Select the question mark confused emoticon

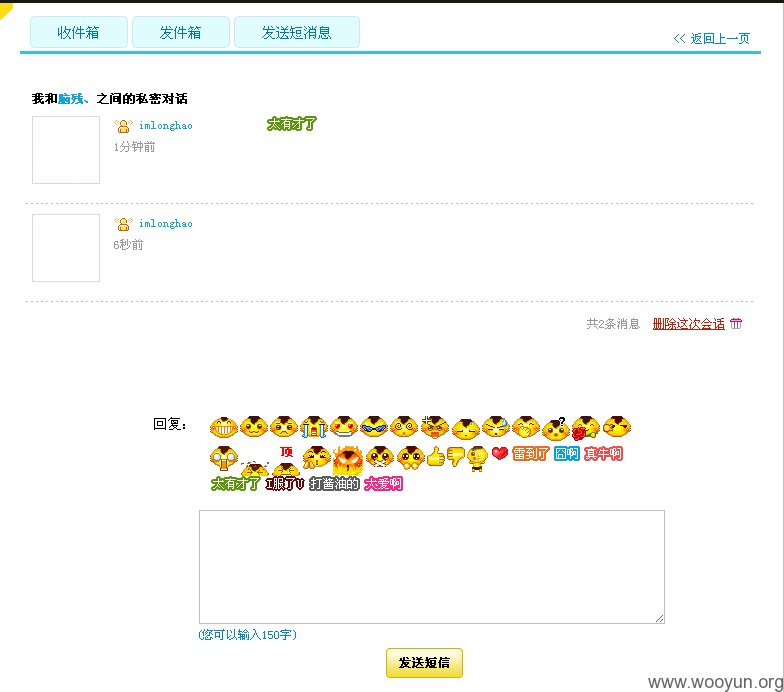556,428
